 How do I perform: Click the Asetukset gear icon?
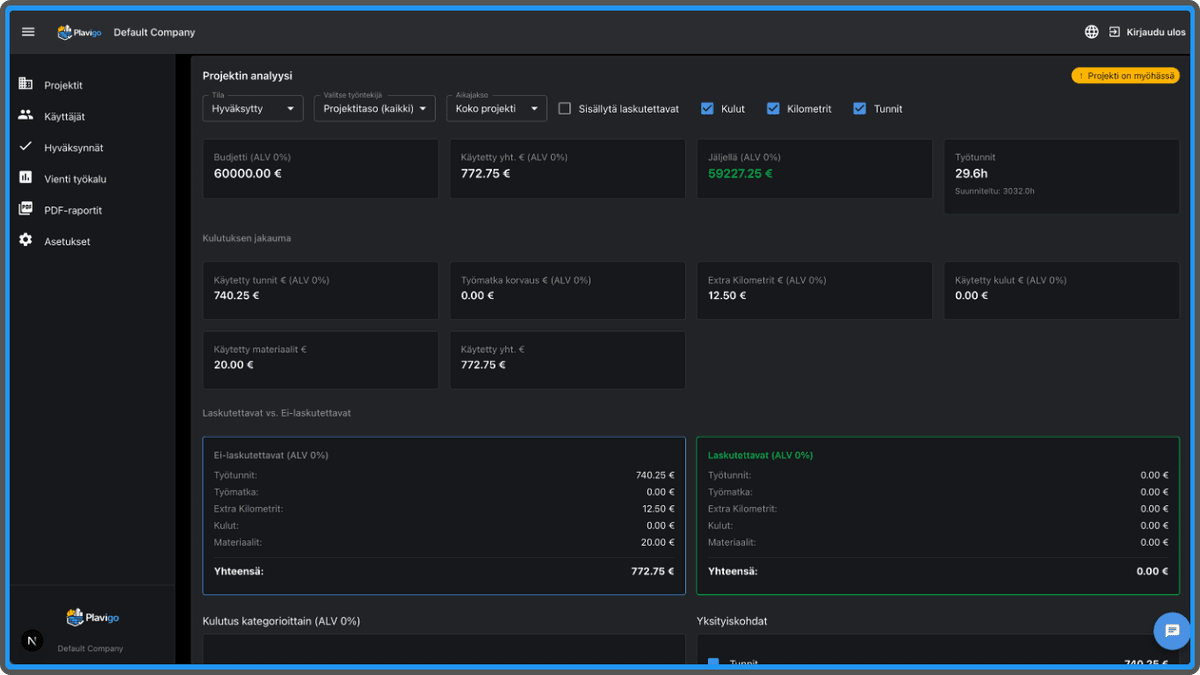(x=26, y=241)
